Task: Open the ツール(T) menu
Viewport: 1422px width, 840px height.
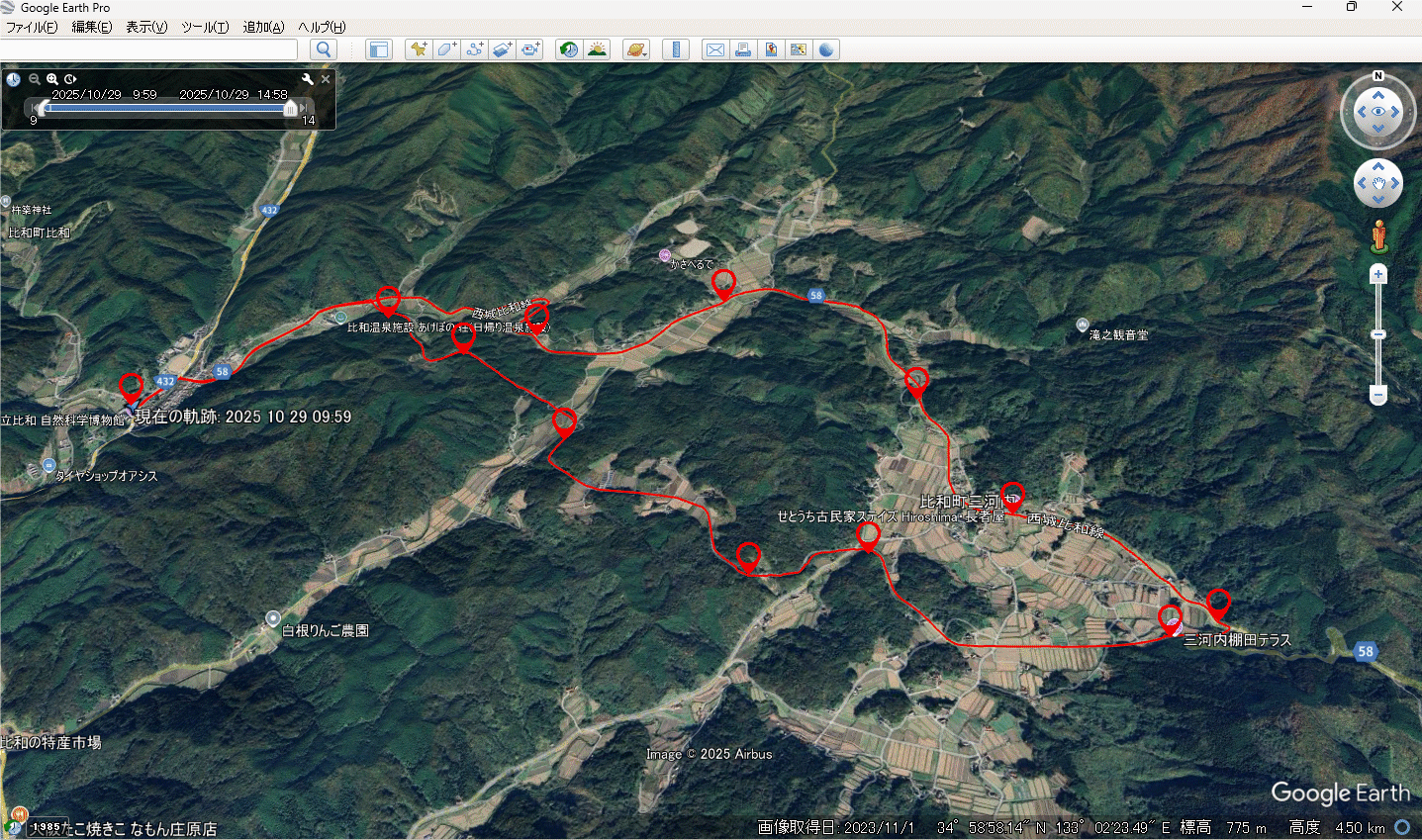Action: (x=205, y=27)
